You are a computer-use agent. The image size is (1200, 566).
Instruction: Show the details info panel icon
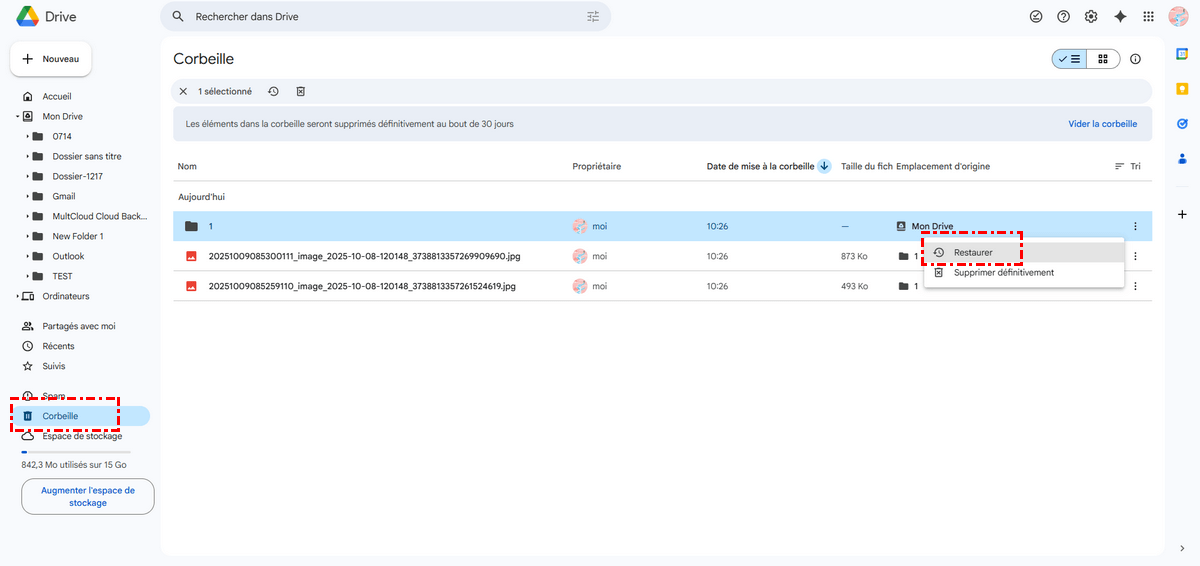click(x=1135, y=59)
